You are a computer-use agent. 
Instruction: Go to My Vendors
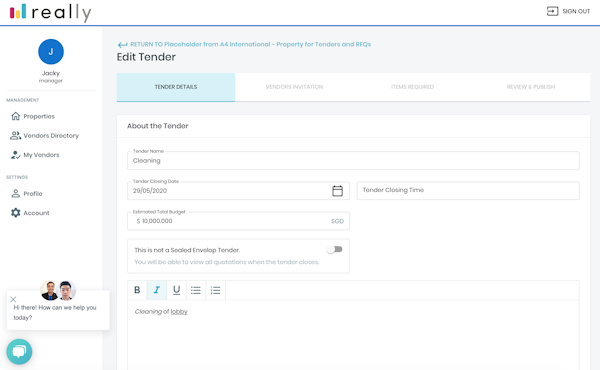[x=41, y=155]
